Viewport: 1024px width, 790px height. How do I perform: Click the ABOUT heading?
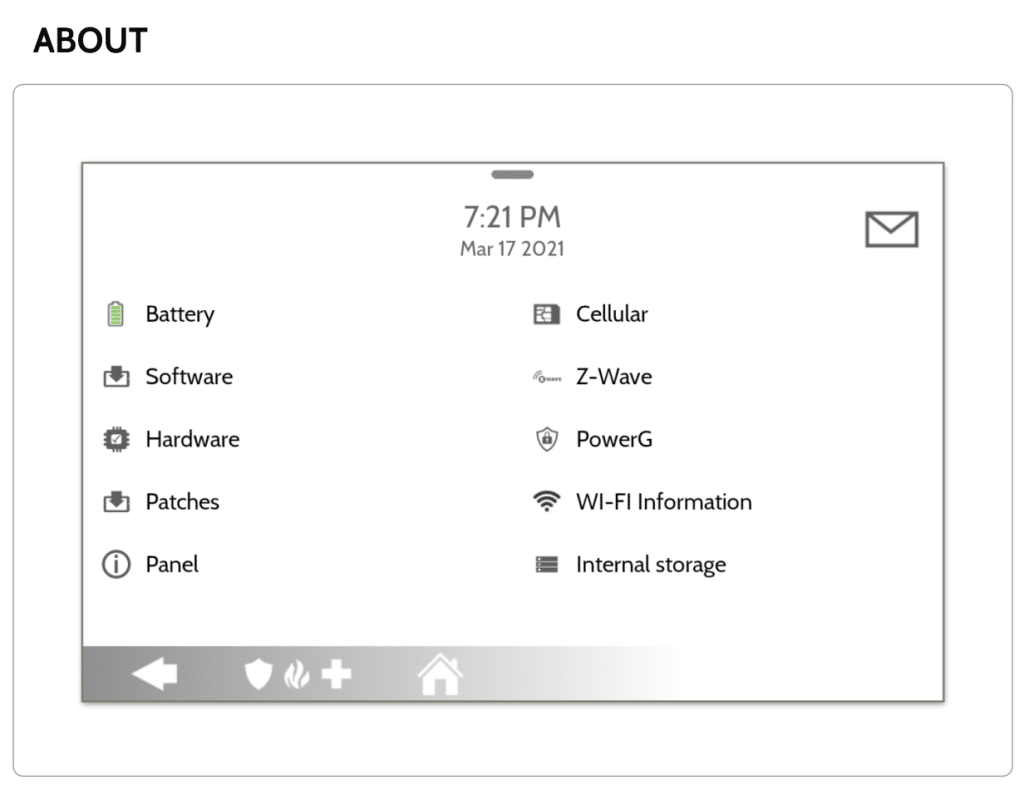pos(90,40)
